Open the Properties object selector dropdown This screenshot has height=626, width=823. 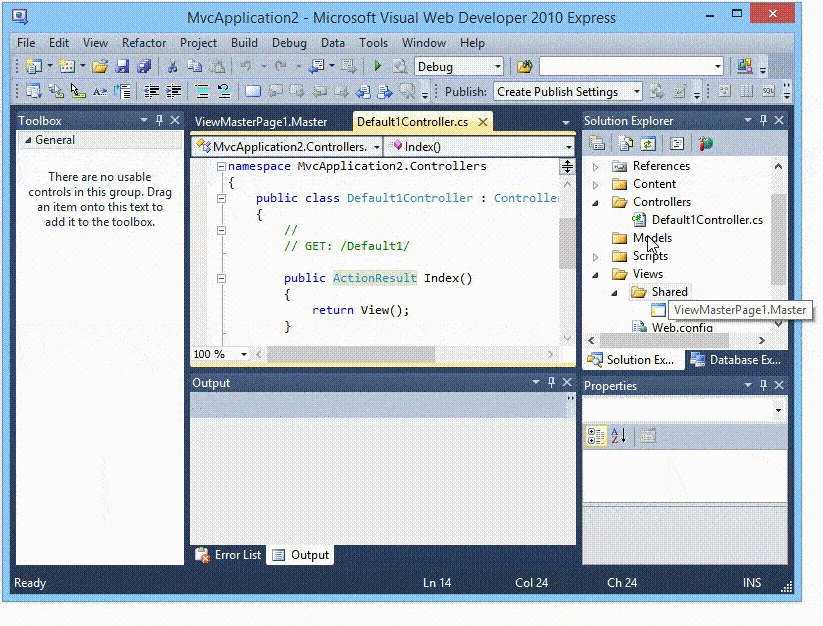pos(778,410)
